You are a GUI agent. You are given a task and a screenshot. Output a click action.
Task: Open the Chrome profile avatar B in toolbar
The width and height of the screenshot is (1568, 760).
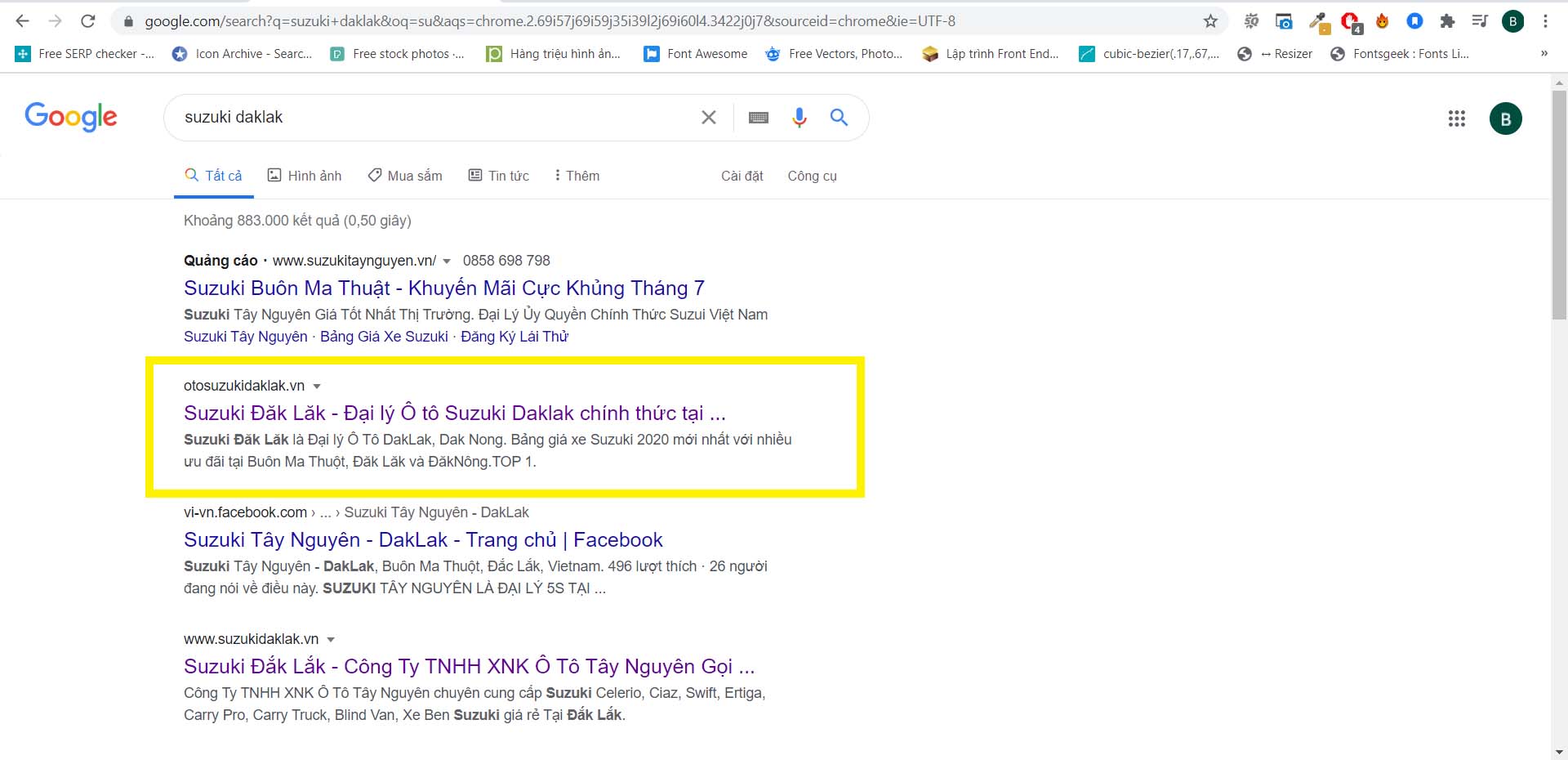pos(1512,21)
